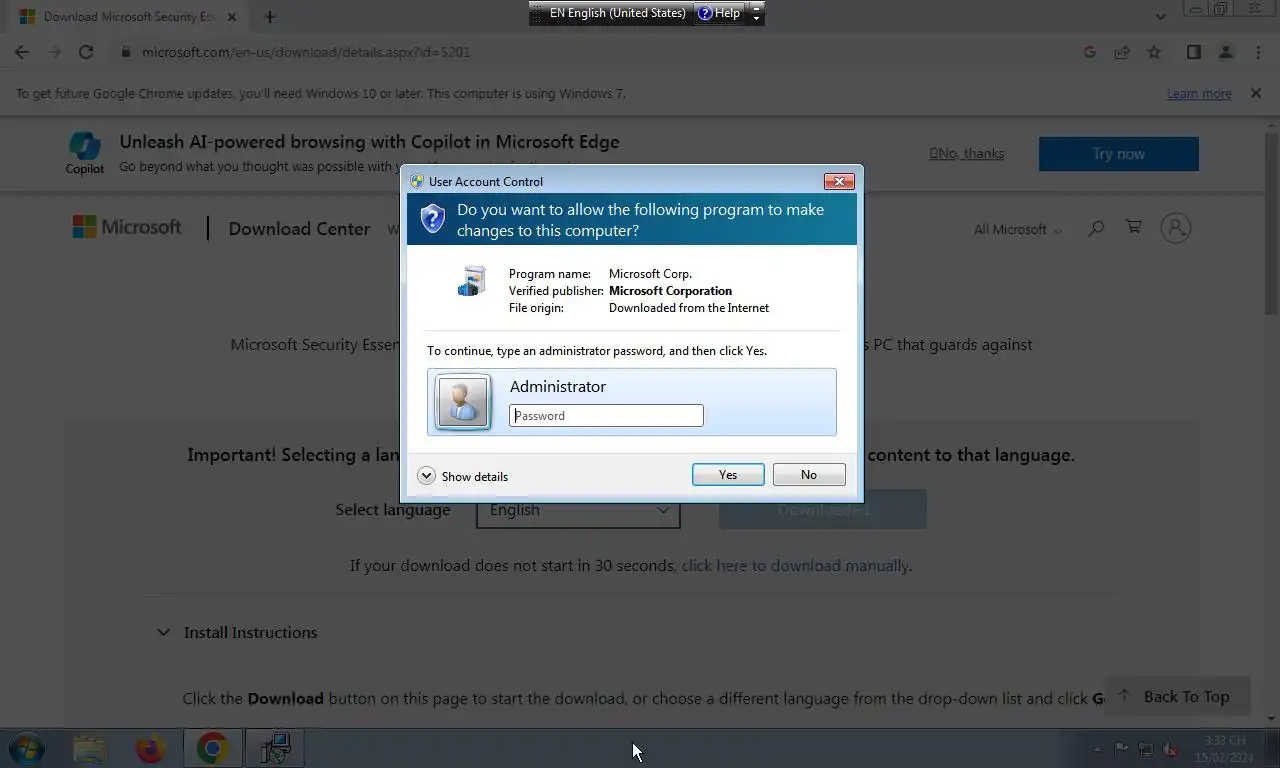The image size is (1280, 768).
Task: Open Chrome profile icon
Action: 1225,52
